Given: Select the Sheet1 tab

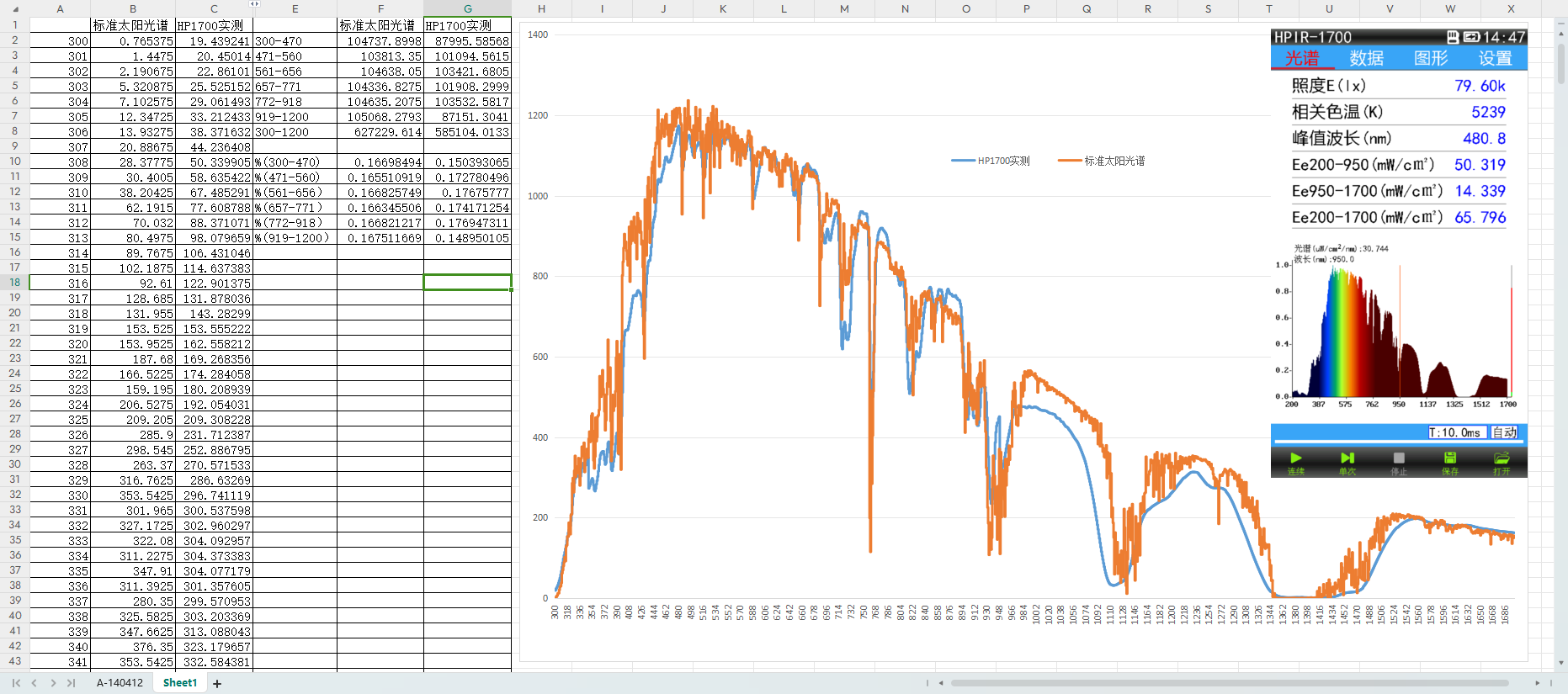Looking at the screenshot, I should [180, 683].
